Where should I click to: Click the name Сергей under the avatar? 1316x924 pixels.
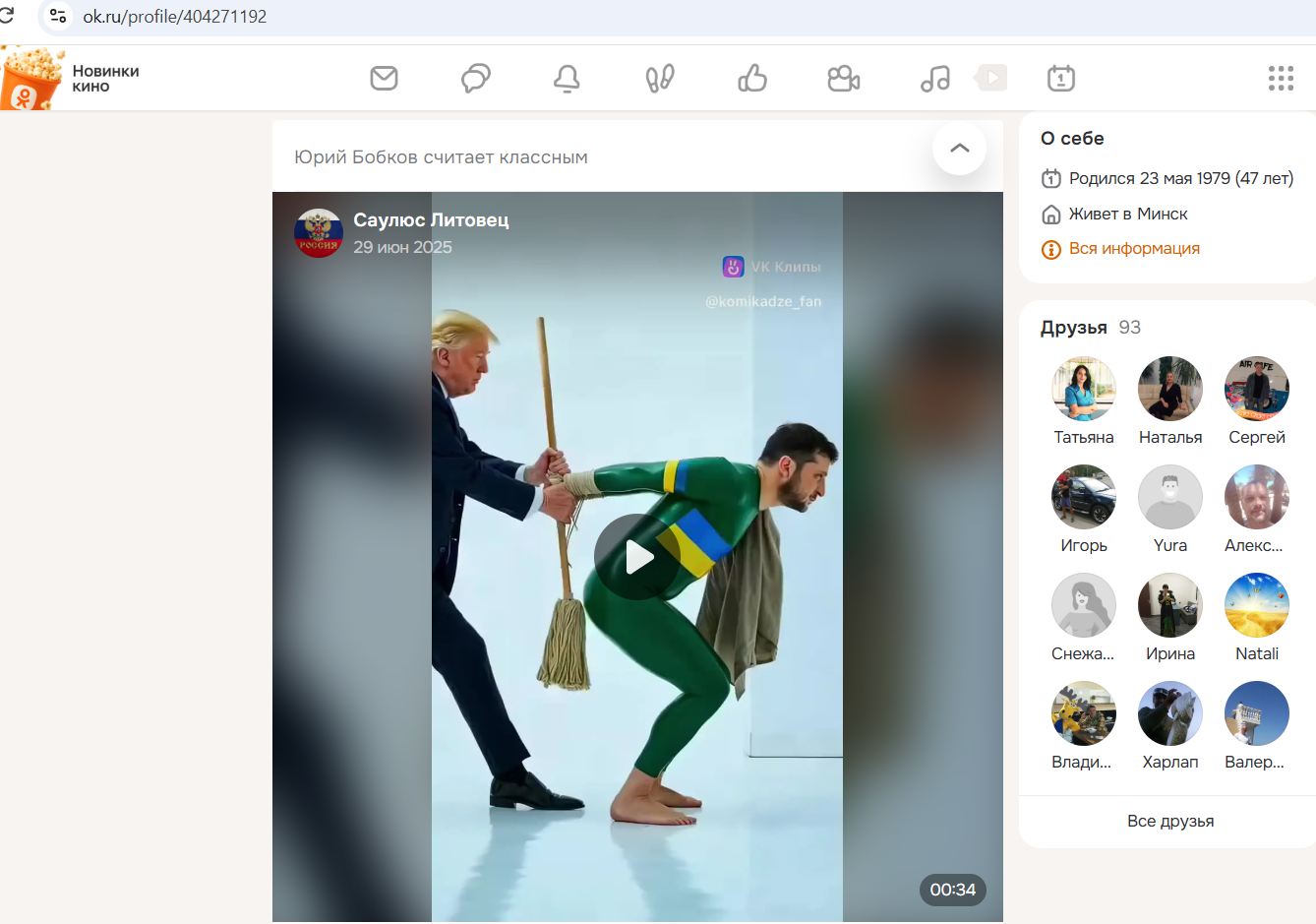pyautogui.click(x=1257, y=437)
